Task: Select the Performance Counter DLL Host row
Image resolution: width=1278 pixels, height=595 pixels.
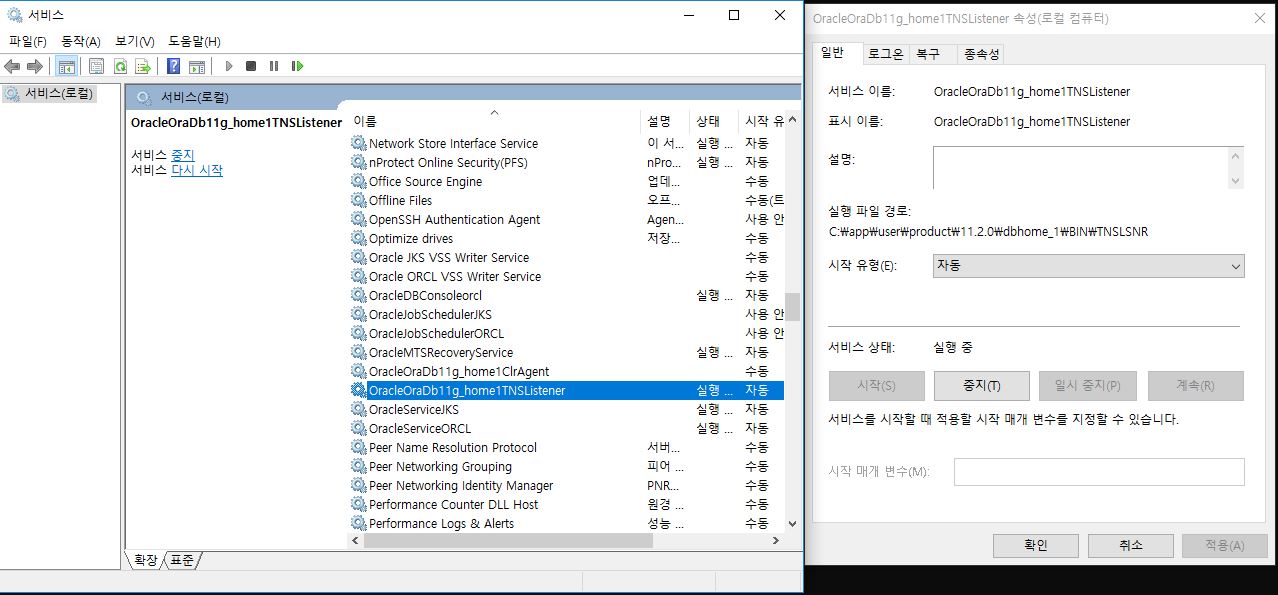Action: click(x=566, y=504)
